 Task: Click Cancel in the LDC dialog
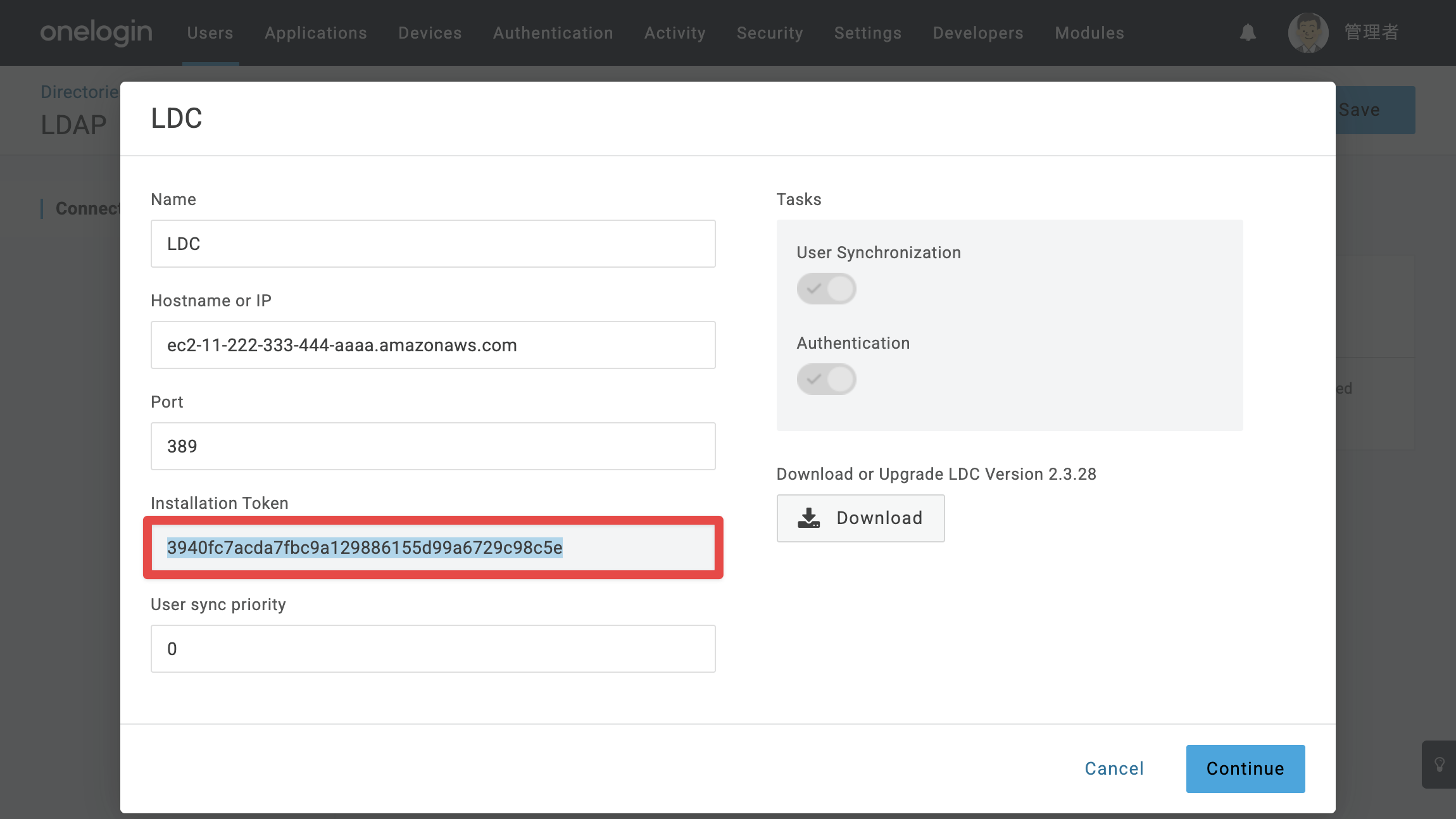coord(1114,768)
